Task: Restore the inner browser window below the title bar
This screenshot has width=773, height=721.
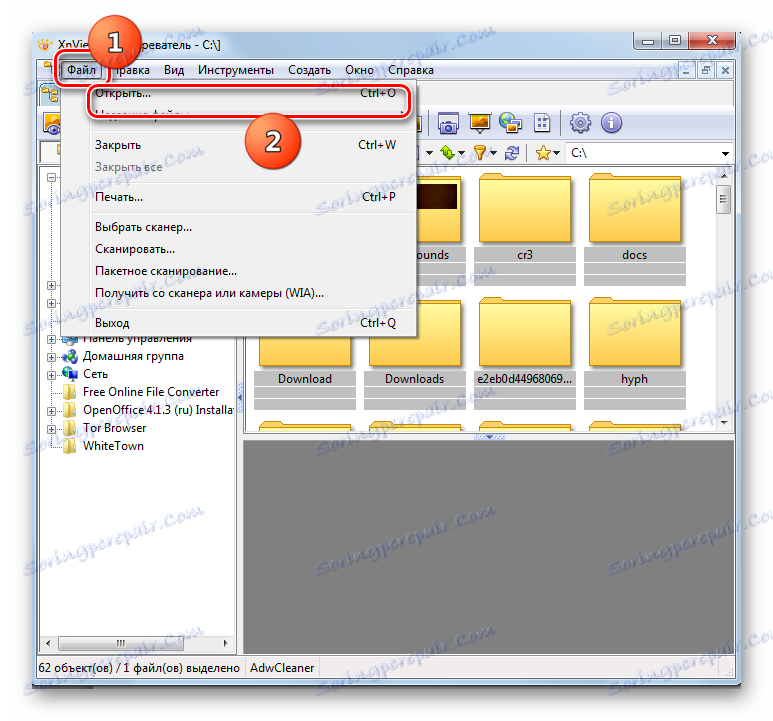Action: (x=706, y=70)
